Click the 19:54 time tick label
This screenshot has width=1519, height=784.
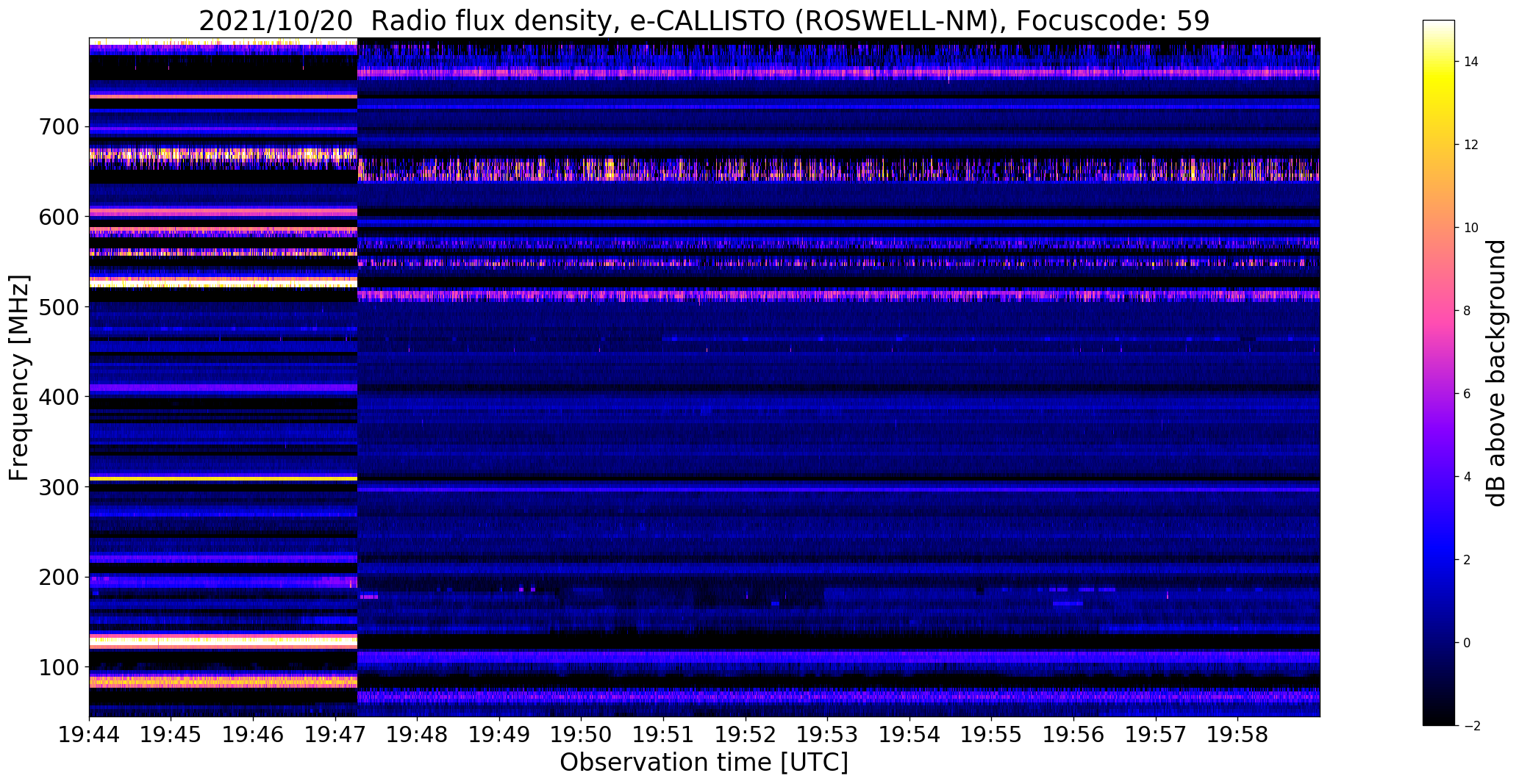pos(909,735)
